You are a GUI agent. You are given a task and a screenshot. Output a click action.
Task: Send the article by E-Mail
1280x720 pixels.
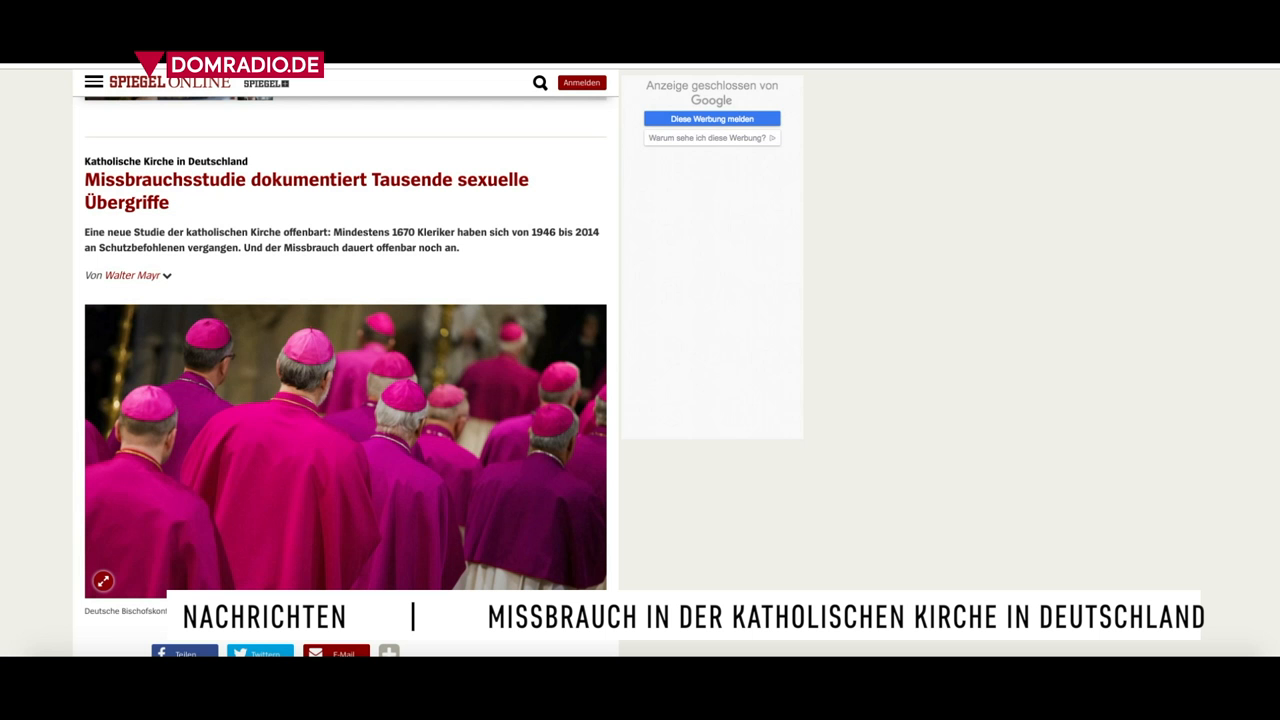(336, 652)
